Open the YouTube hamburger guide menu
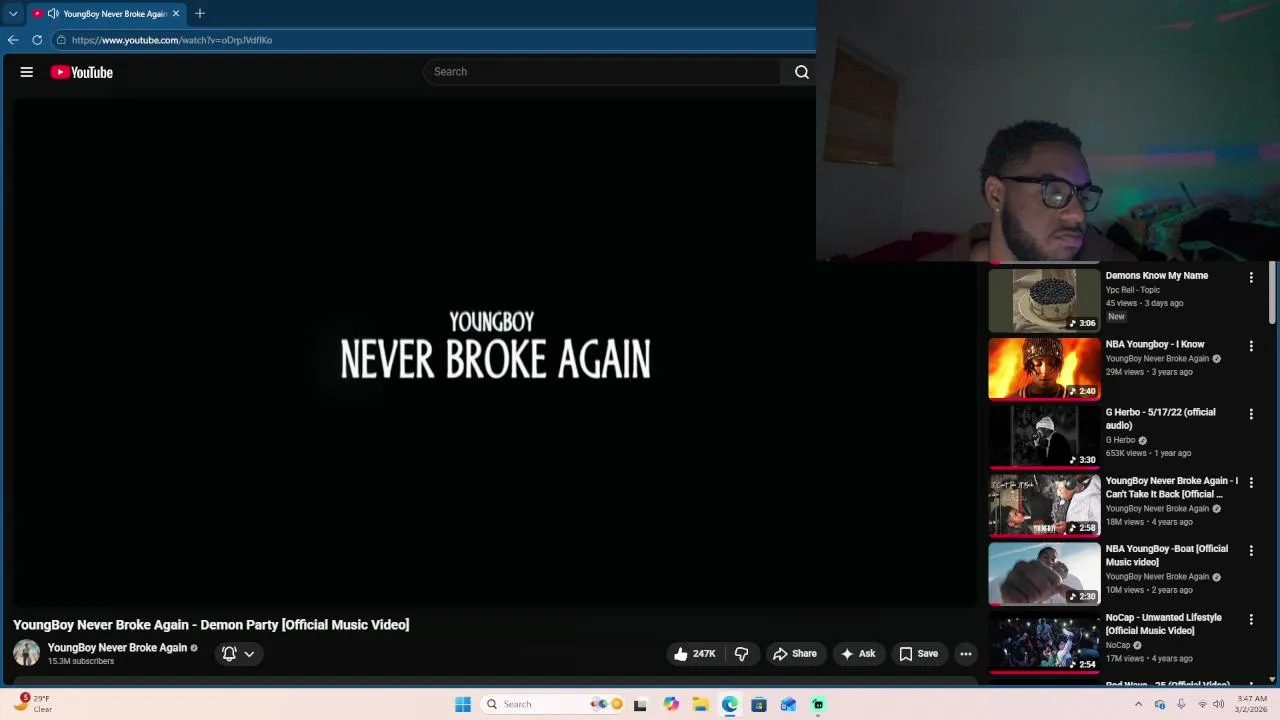Screen dimensions: 1280x720 (27, 72)
